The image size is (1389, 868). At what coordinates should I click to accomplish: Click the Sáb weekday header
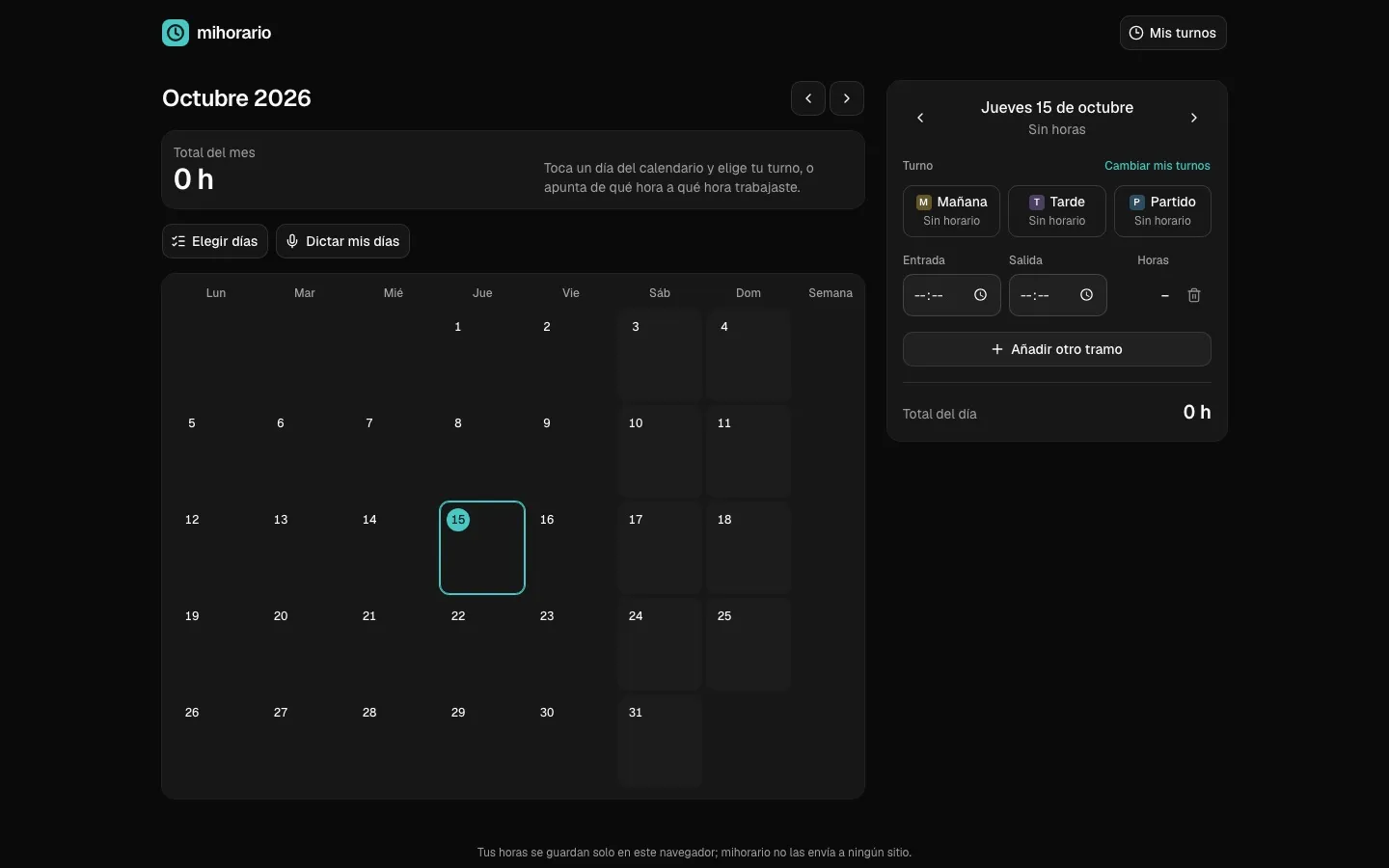660,293
